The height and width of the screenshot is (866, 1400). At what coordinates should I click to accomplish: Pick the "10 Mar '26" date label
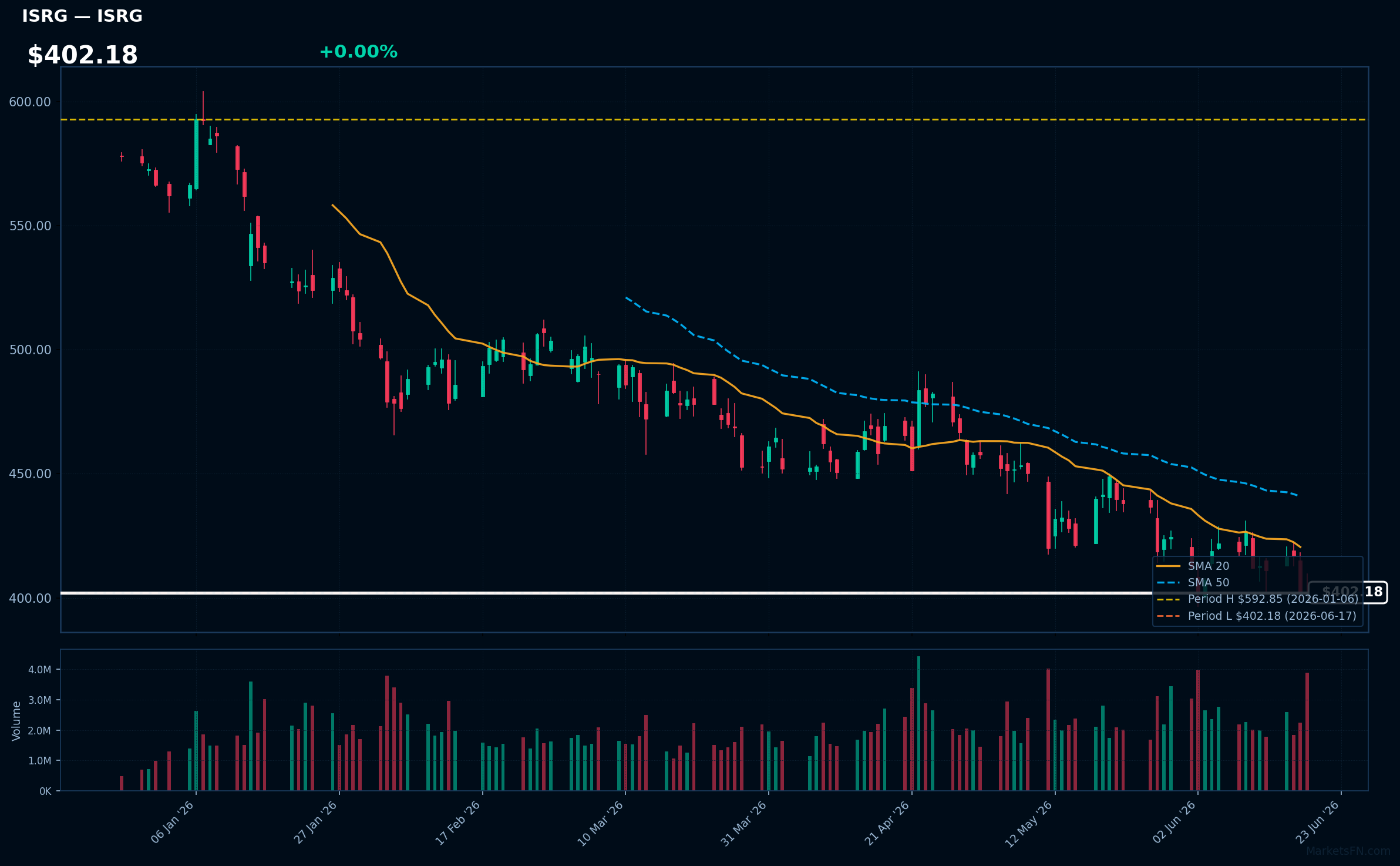tap(600, 823)
